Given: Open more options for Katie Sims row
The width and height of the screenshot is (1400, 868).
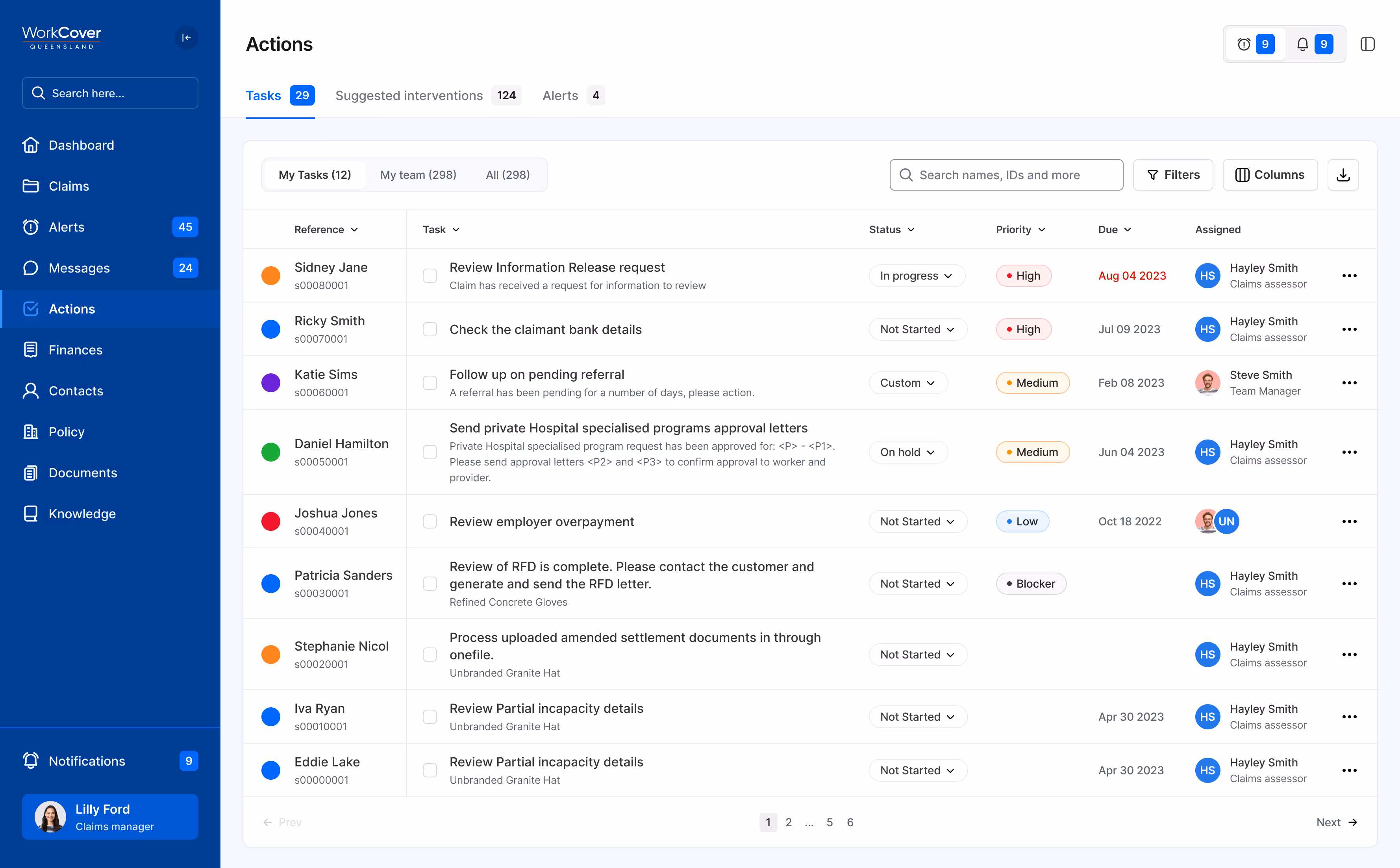Looking at the screenshot, I should [1350, 383].
